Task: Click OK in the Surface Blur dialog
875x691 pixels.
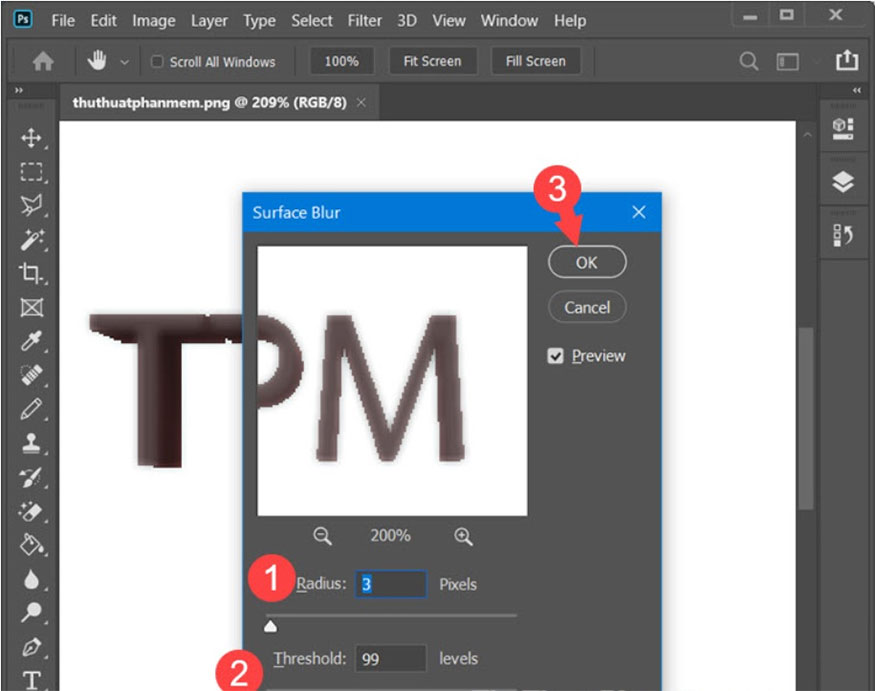Action: 587,261
